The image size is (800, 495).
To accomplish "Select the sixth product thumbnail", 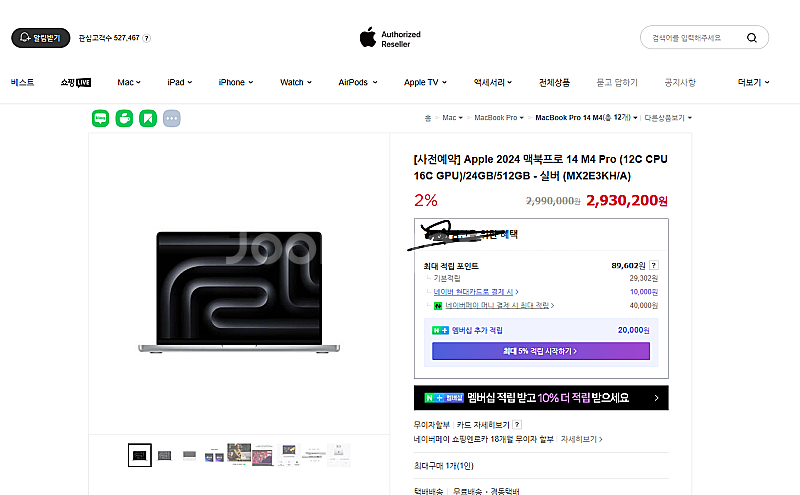I will point(263,455).
